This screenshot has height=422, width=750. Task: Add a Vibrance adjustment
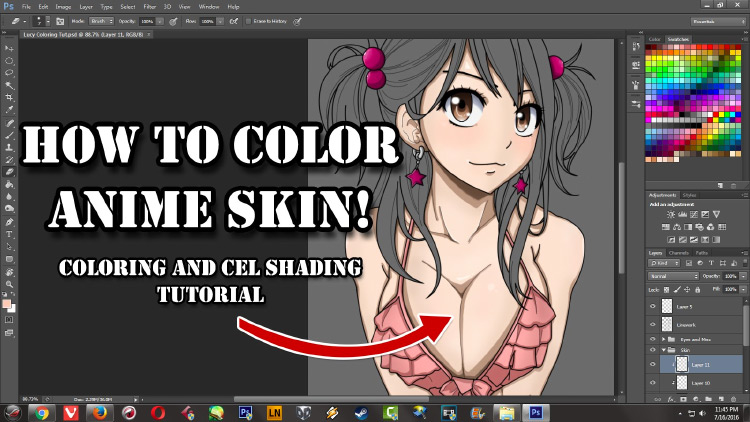click(716, 214)
